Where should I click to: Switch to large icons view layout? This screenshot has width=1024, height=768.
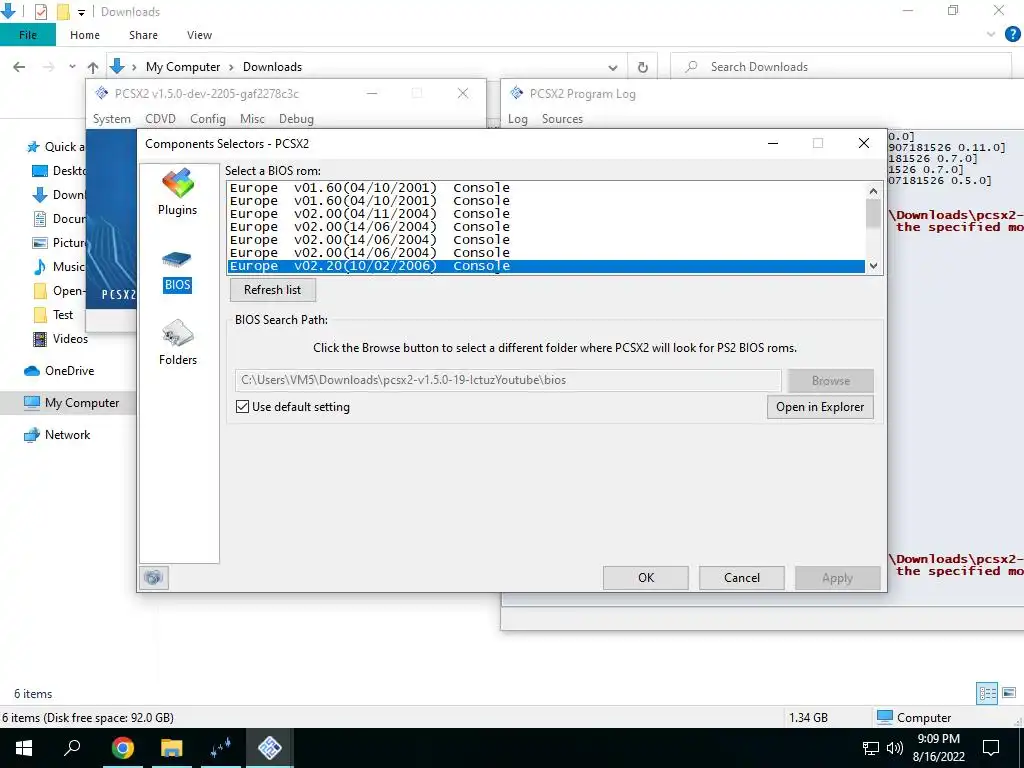coord(1009,693)
